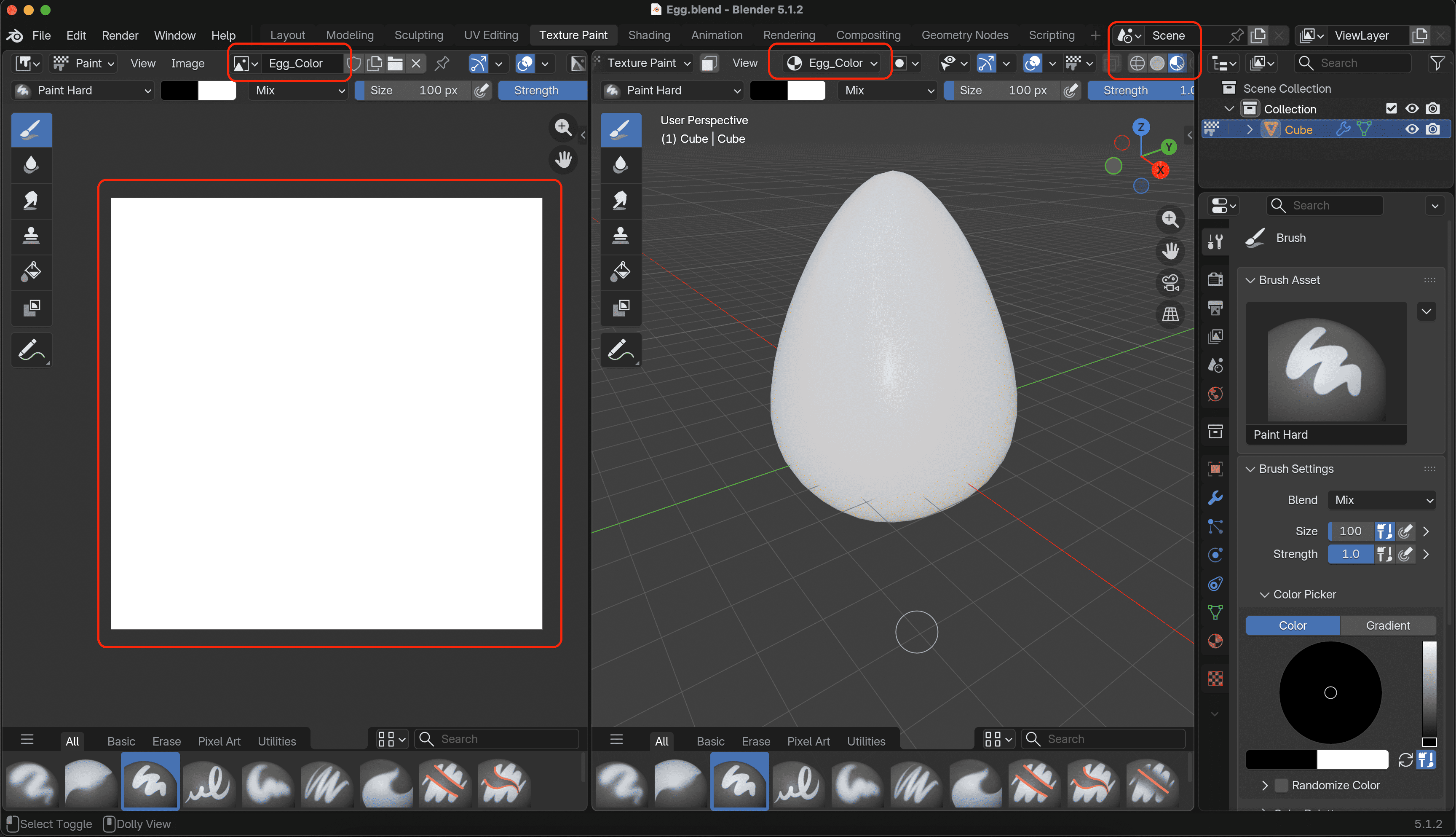1456x837 pixels.
Task: Select the Smear tool in Image Editor toolbar
Action: [32, 201]
